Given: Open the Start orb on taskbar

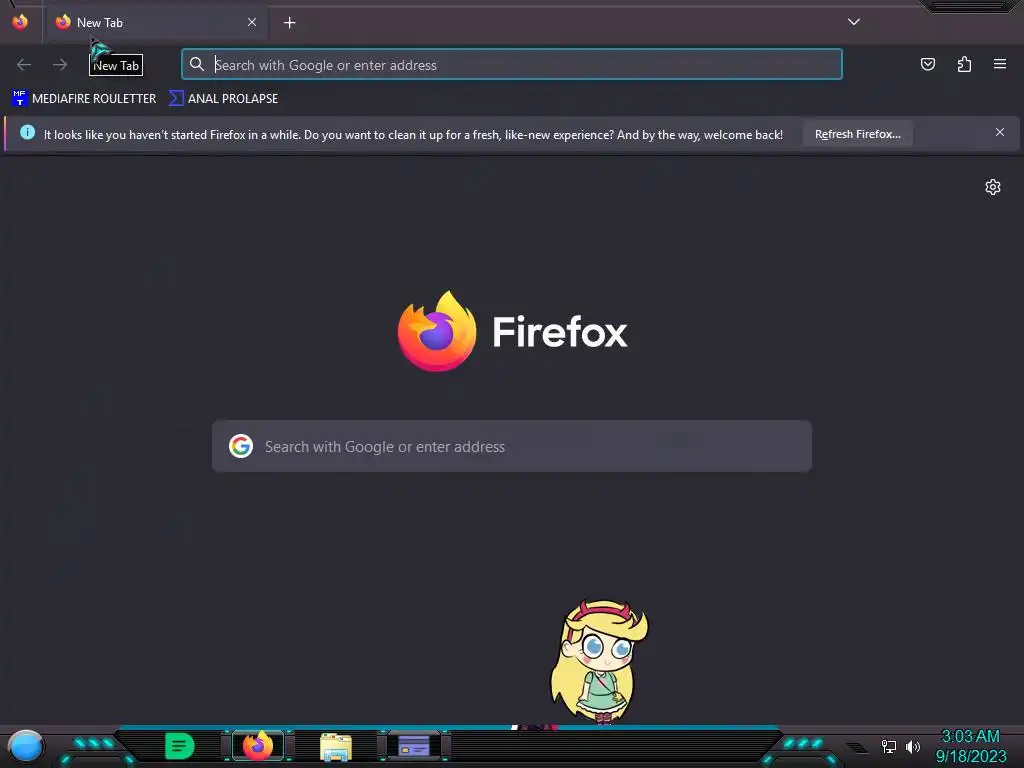Looking at the screenshot, I should pyautogui.click(x=25, y=746).
